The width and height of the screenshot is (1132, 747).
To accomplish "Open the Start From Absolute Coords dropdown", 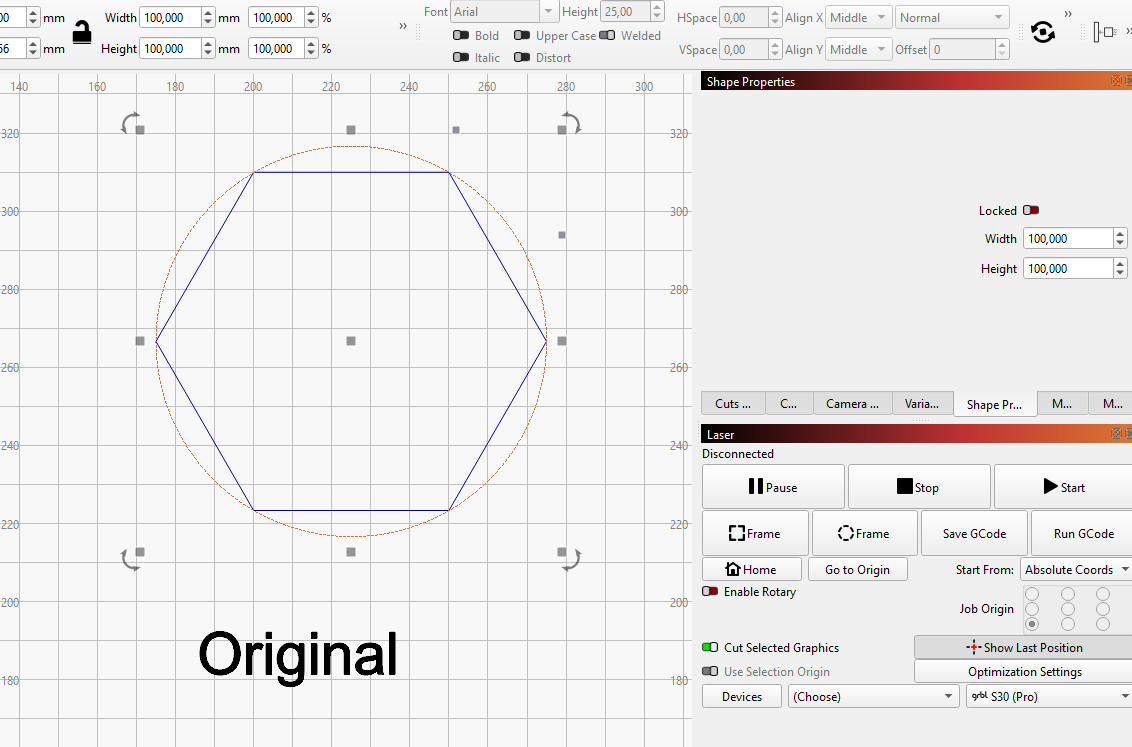I will click(x=1125, y=569).
